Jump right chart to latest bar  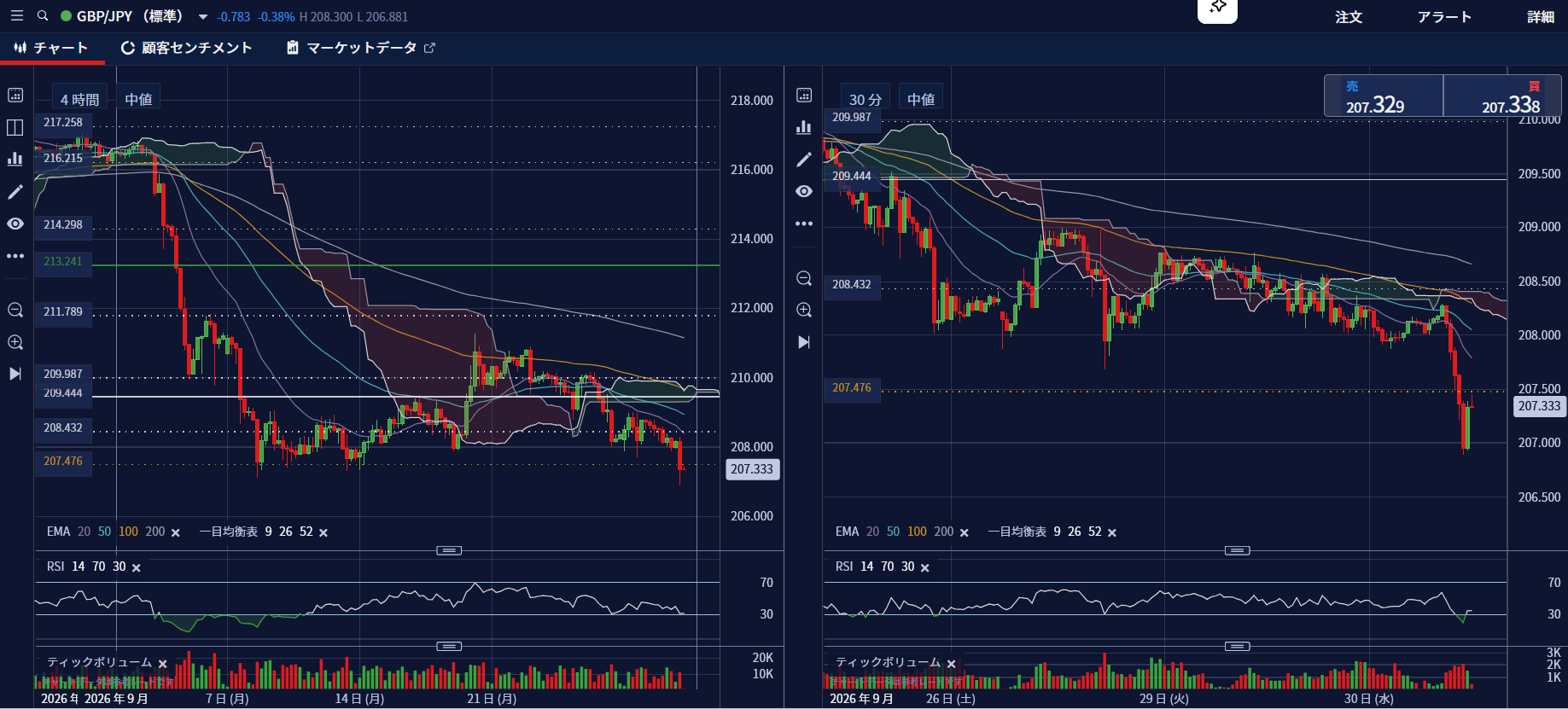coord(804,342)
